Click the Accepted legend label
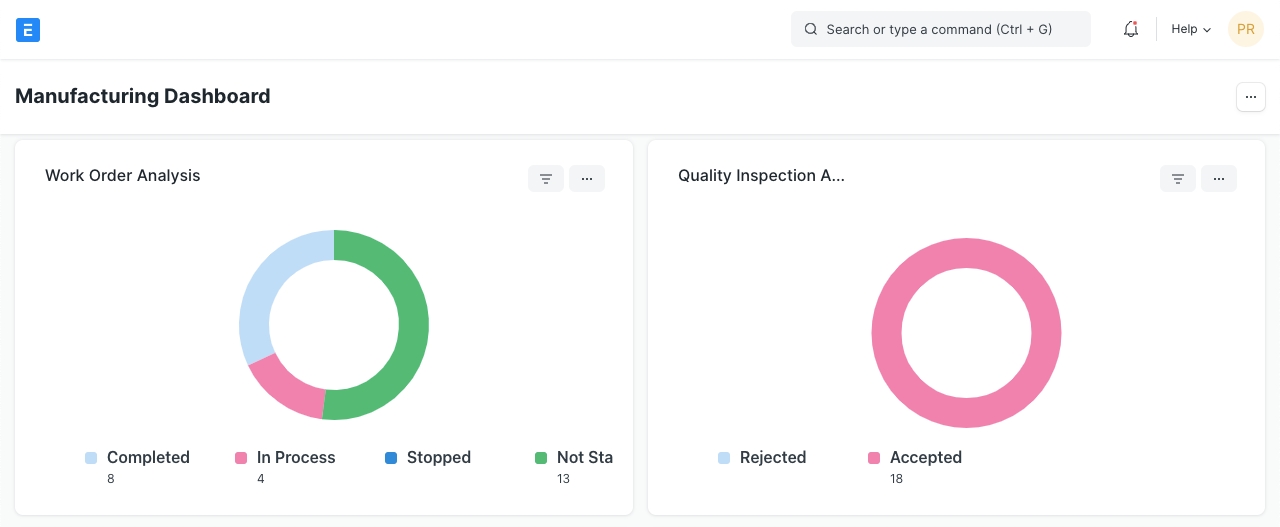Image resolution: width=1280 pixels, height=527 pixels. (x=925, y=458)
